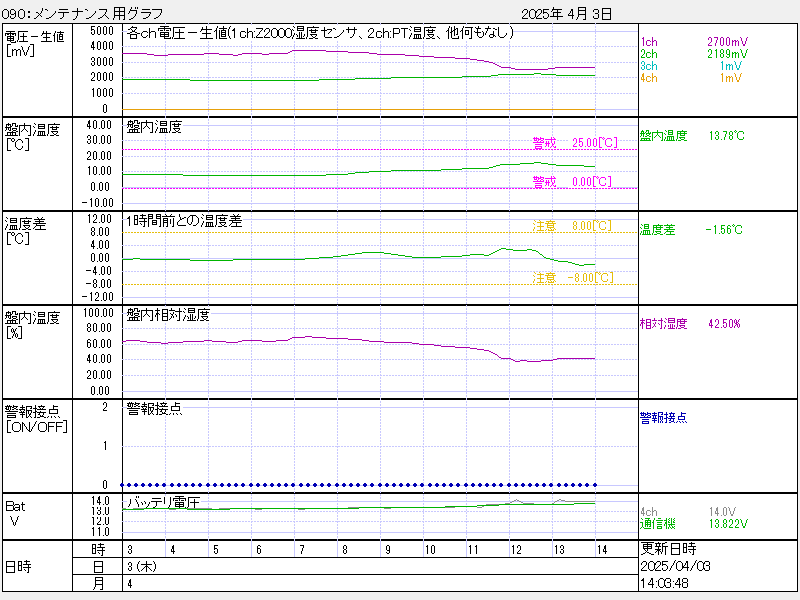Click the 警戒 25.00℃ threshold label
This screenshot has height=600, width=800.
574,143
